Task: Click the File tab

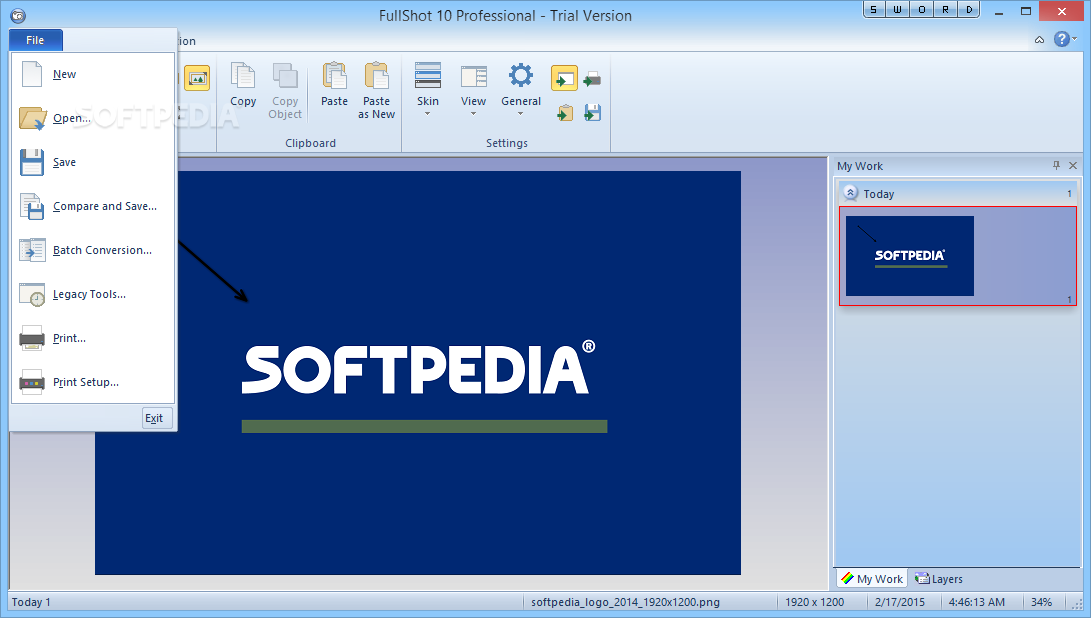Action: coord(35,40)
